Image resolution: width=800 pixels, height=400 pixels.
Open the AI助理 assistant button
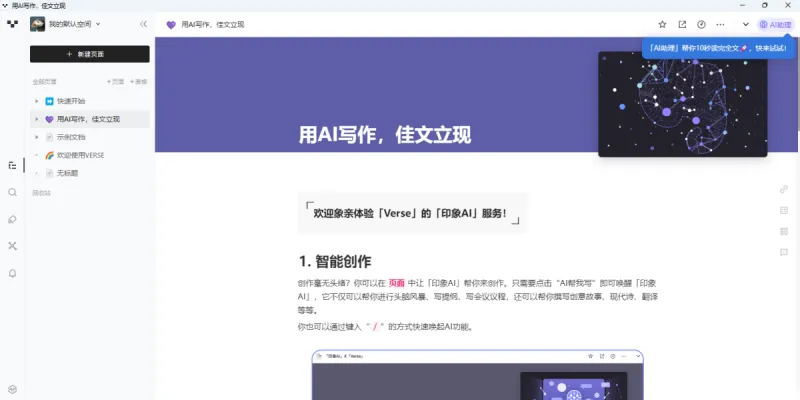(x=775, y=24)
